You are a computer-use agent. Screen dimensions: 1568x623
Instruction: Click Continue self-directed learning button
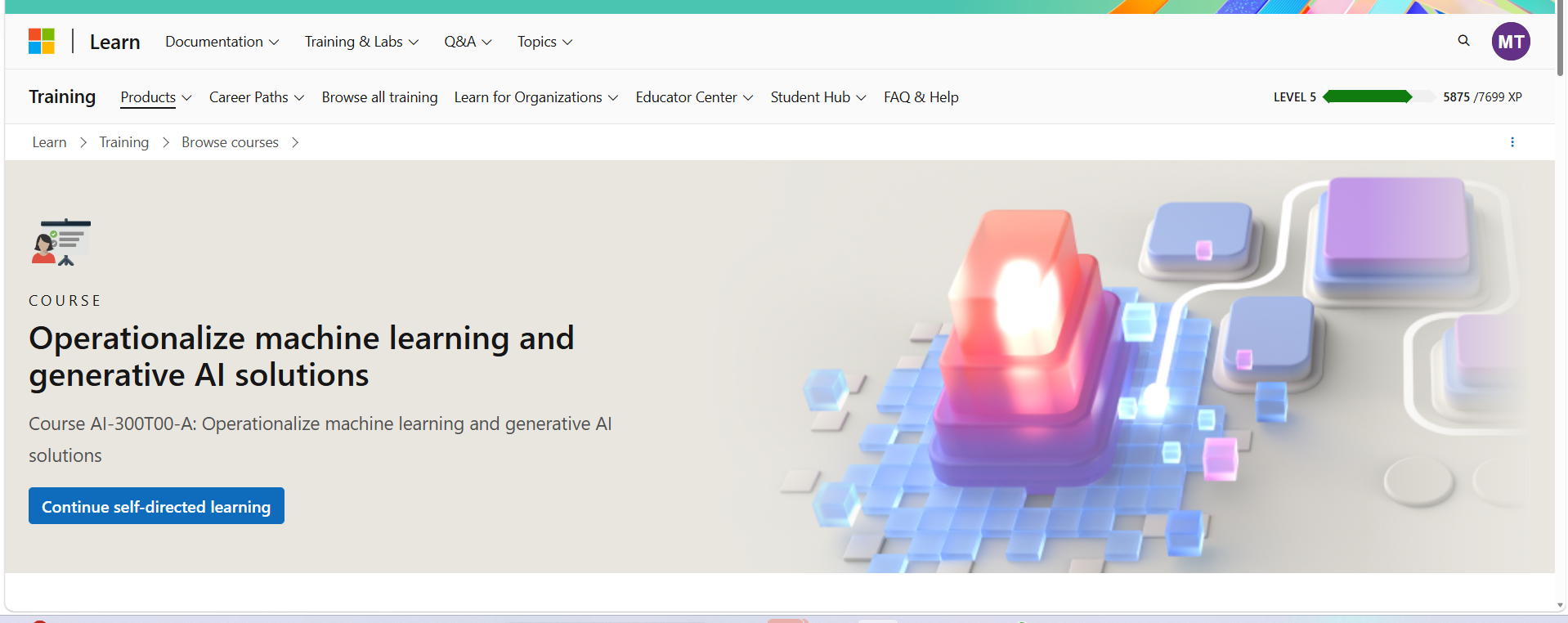(x=156, y=506)
